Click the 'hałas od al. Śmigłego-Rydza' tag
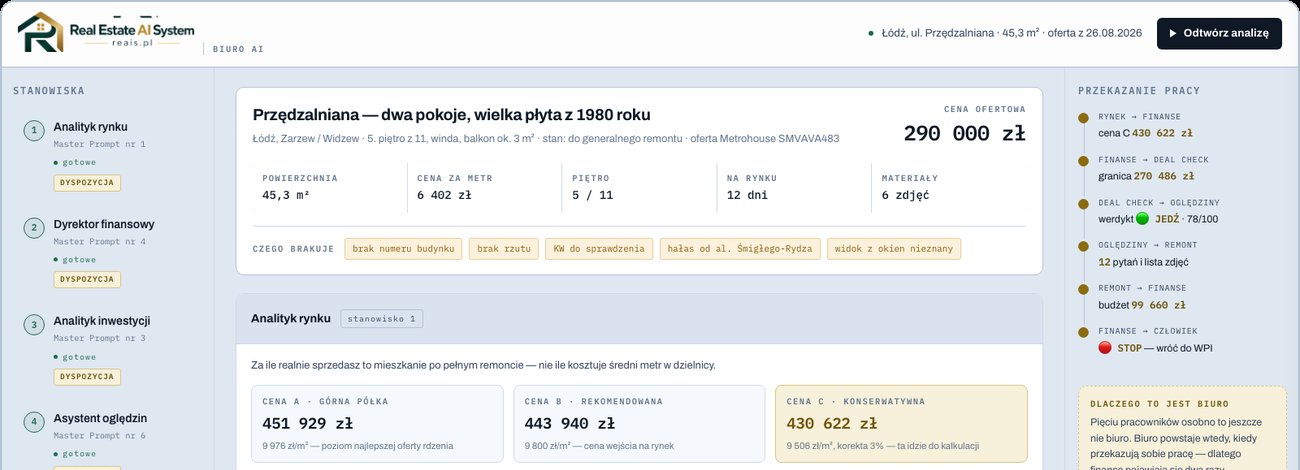This screenshot has width=1300, height=470. click(x=740, y=249)
